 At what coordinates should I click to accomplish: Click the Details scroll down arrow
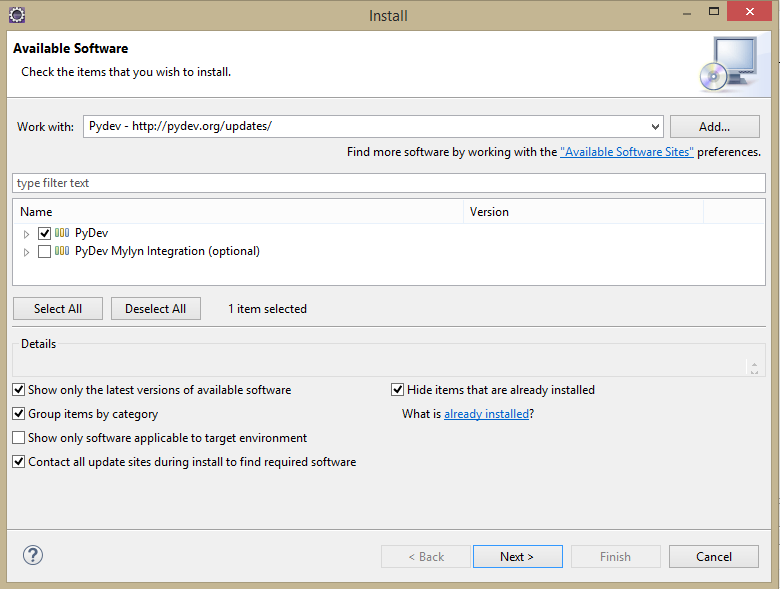pyautogui.click(x=754, y=371)
